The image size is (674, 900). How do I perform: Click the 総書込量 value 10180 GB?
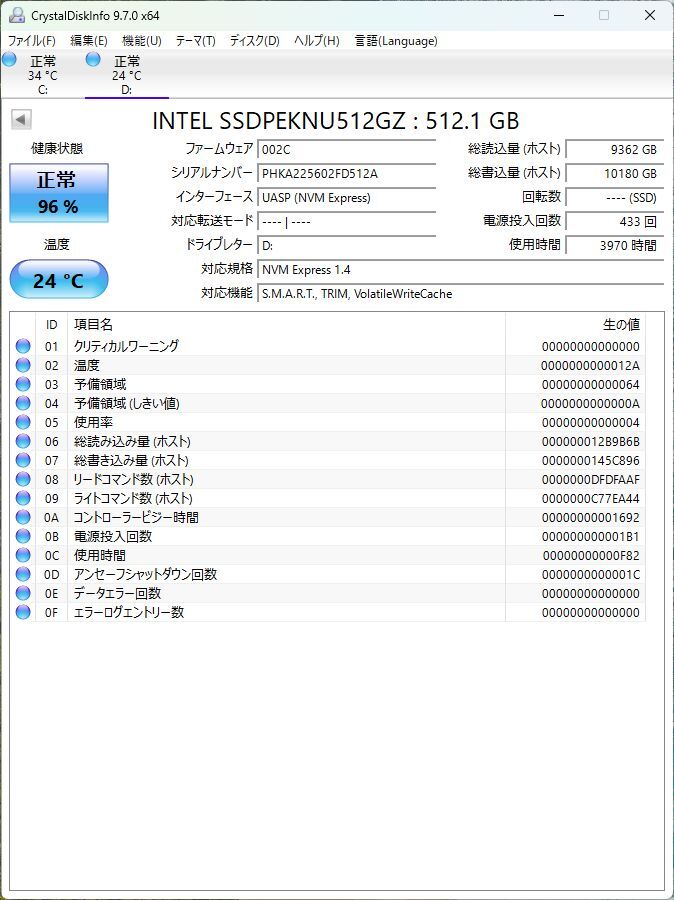coord(614,173)
